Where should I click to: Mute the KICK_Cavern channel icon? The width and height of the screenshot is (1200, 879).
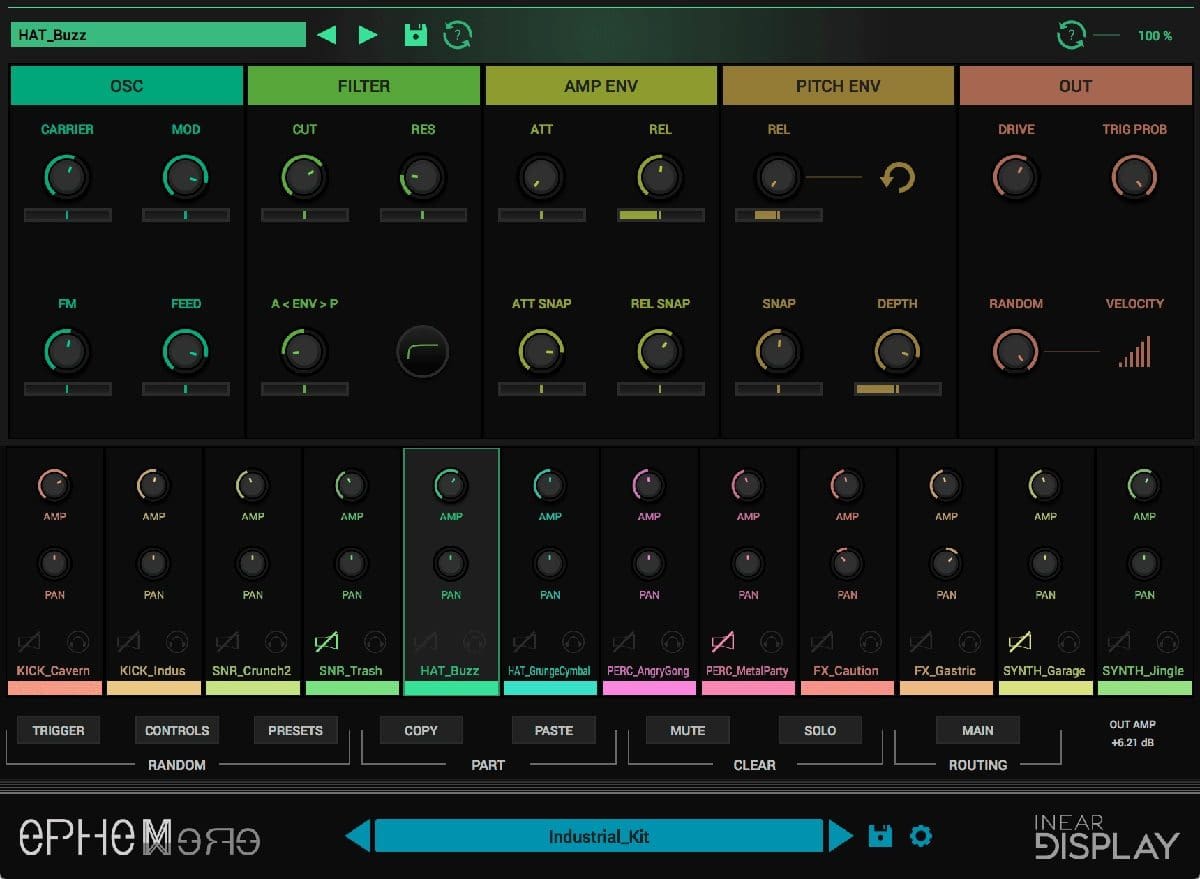point(30,641)
